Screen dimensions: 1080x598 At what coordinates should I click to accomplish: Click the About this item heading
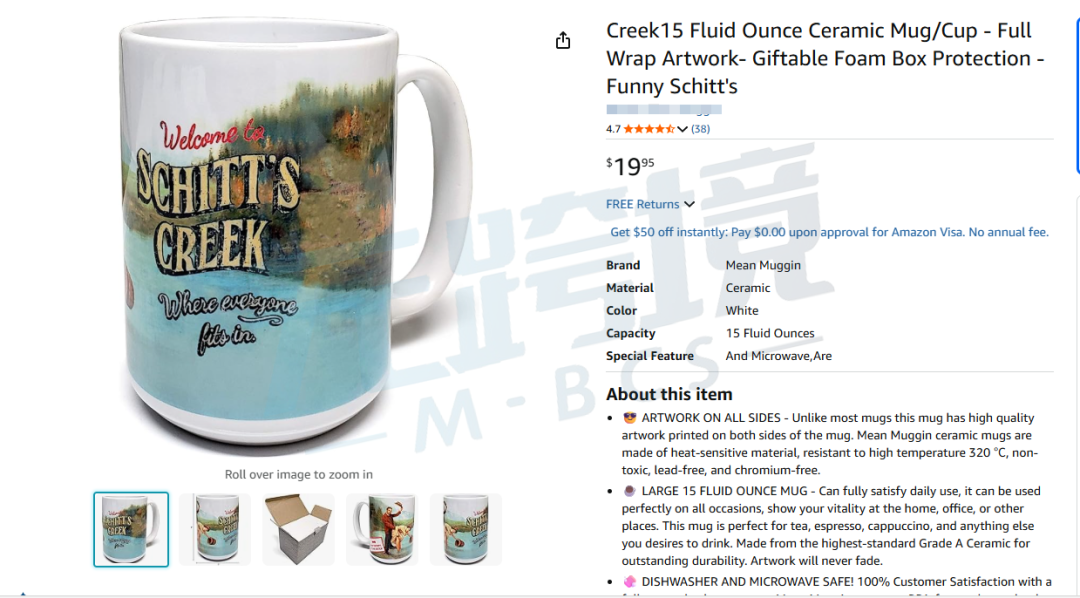pos(669,394)
